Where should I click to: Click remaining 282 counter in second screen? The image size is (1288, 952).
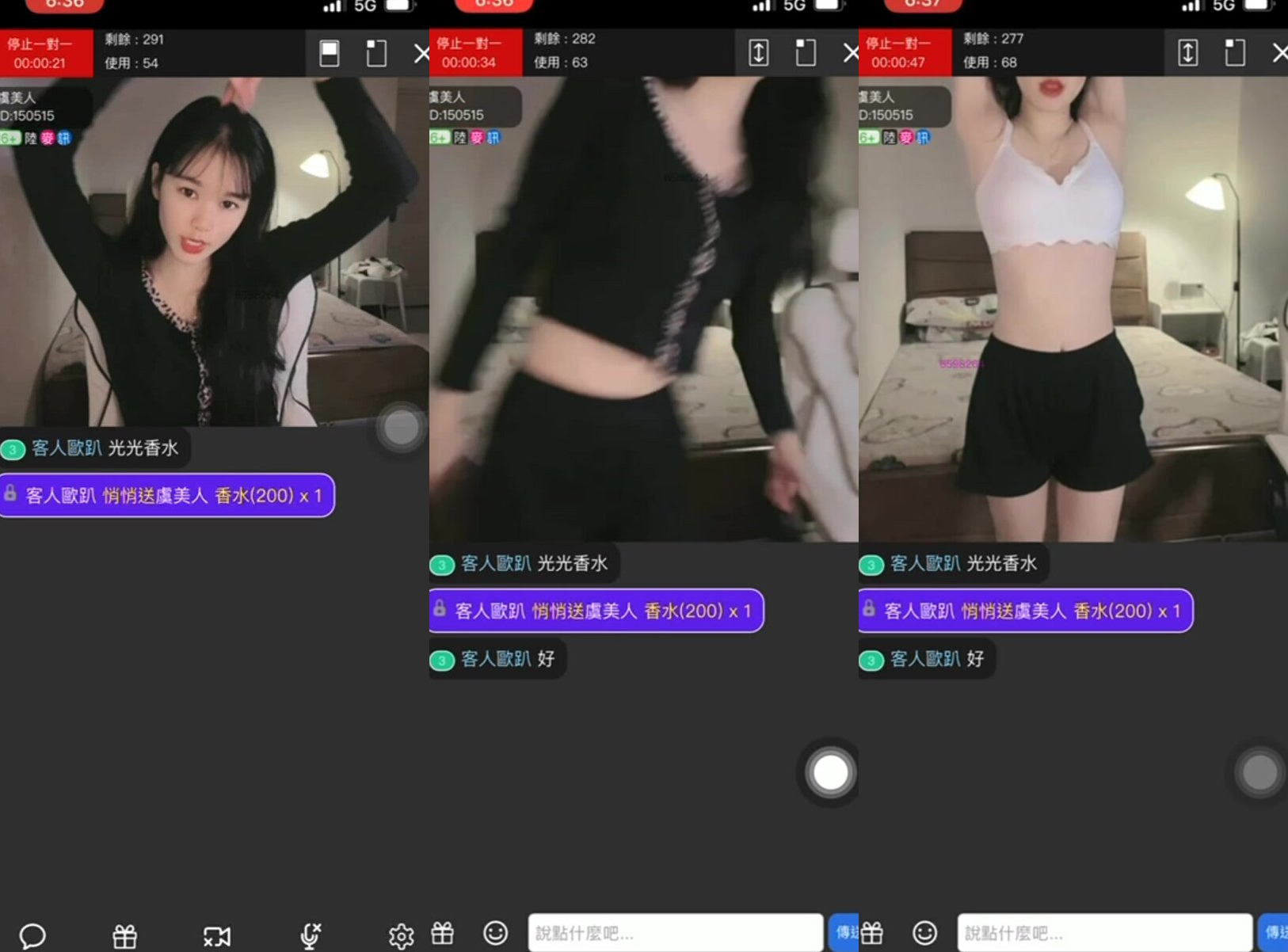click(x=565, y=39)
